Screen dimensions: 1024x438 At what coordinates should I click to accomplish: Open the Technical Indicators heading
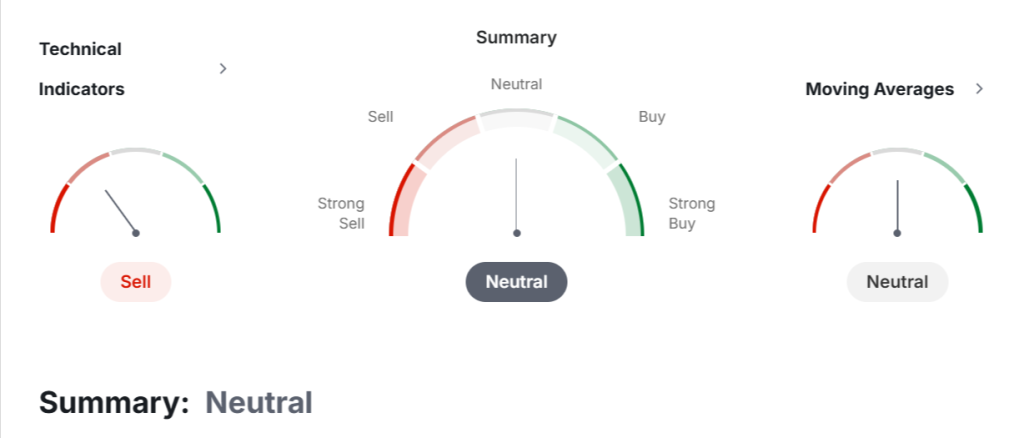(82, 69)
